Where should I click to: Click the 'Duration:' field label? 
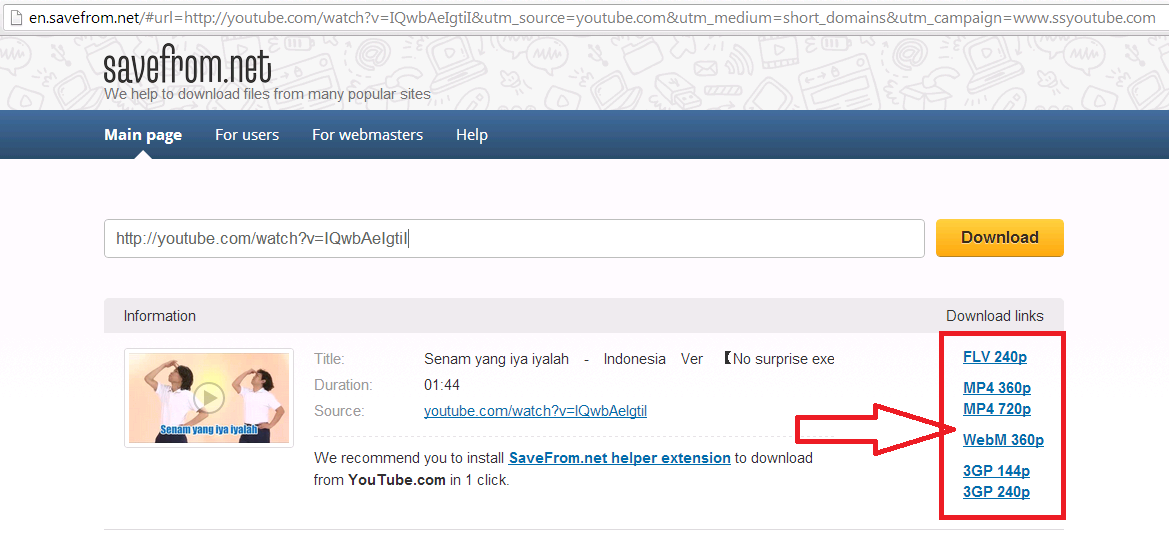(343, 385)
